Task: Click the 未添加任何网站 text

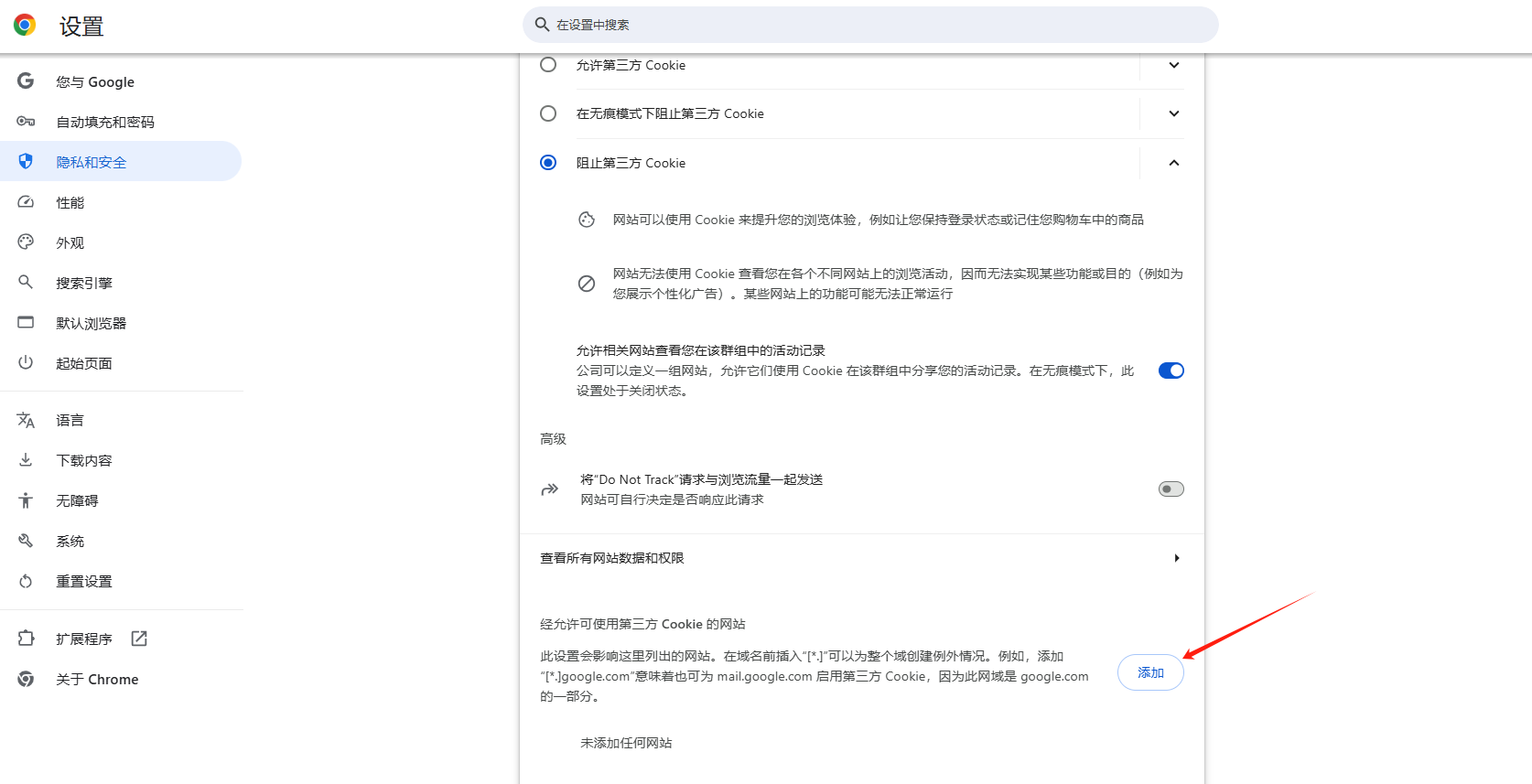Action: (x=626, y=743)
